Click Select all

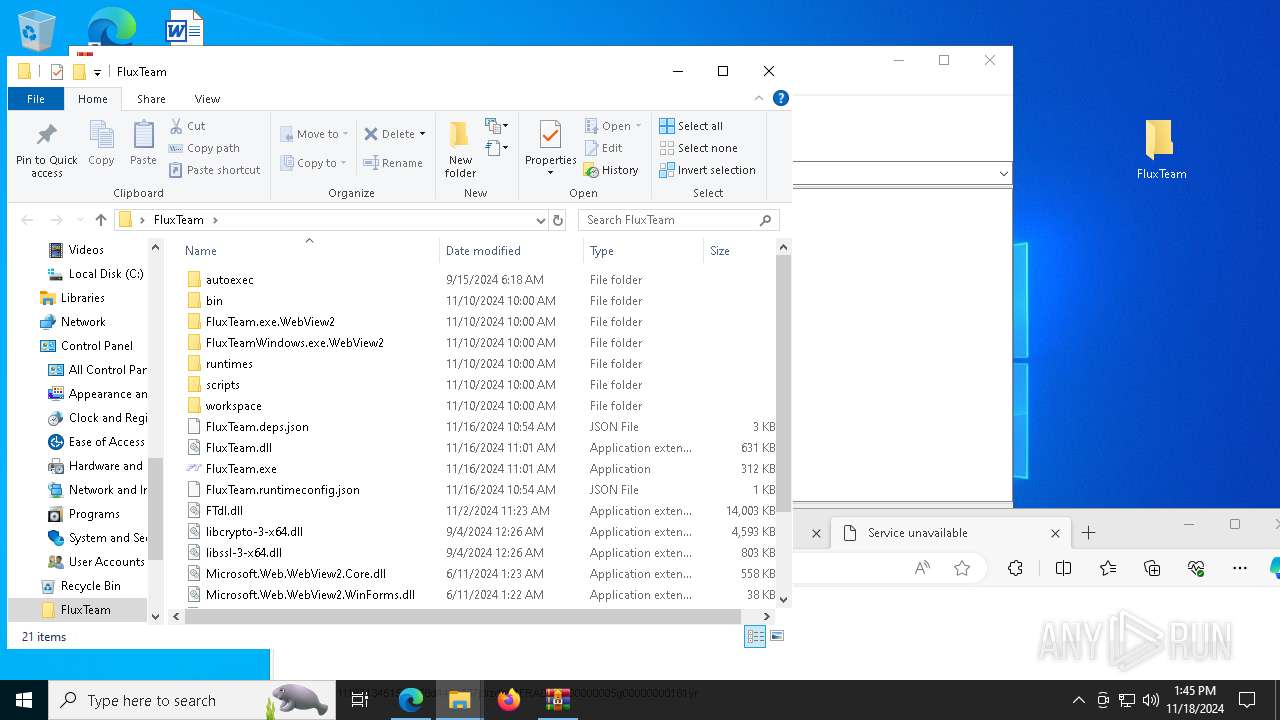point(691,126)
